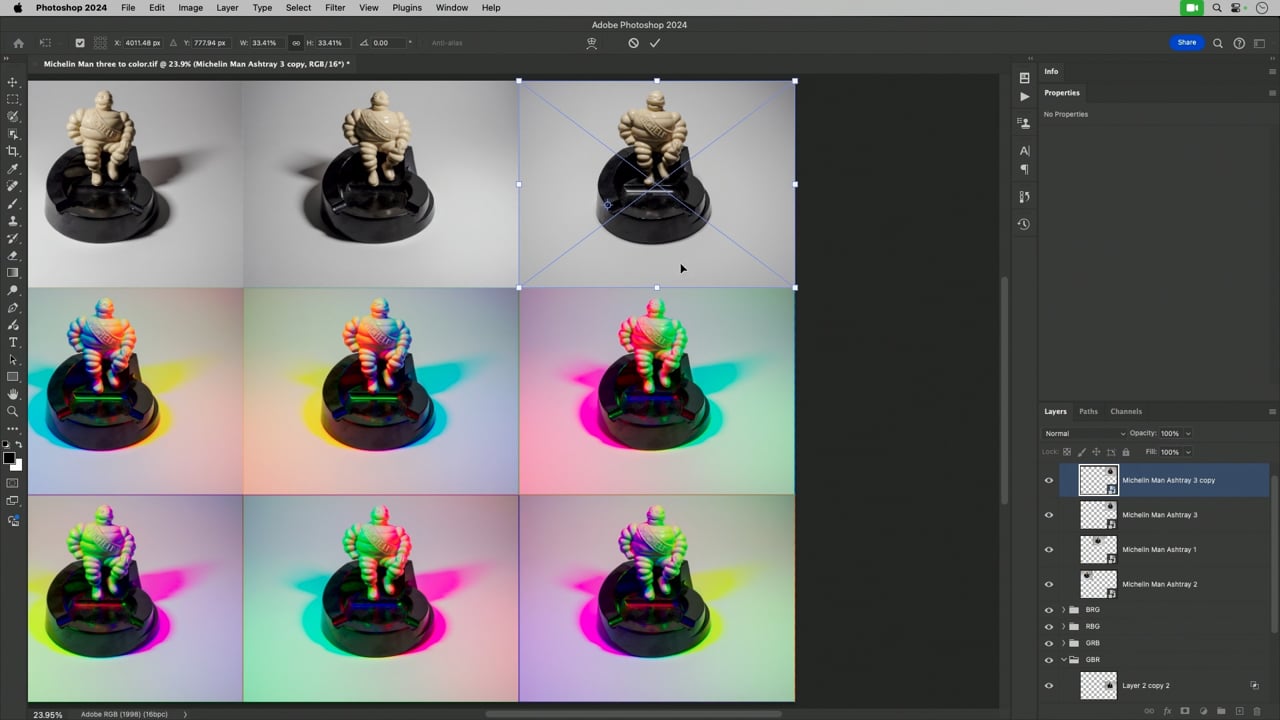Switch to the Paths tab
This screenshot has width=1280, height=720.
point(1088,411)
